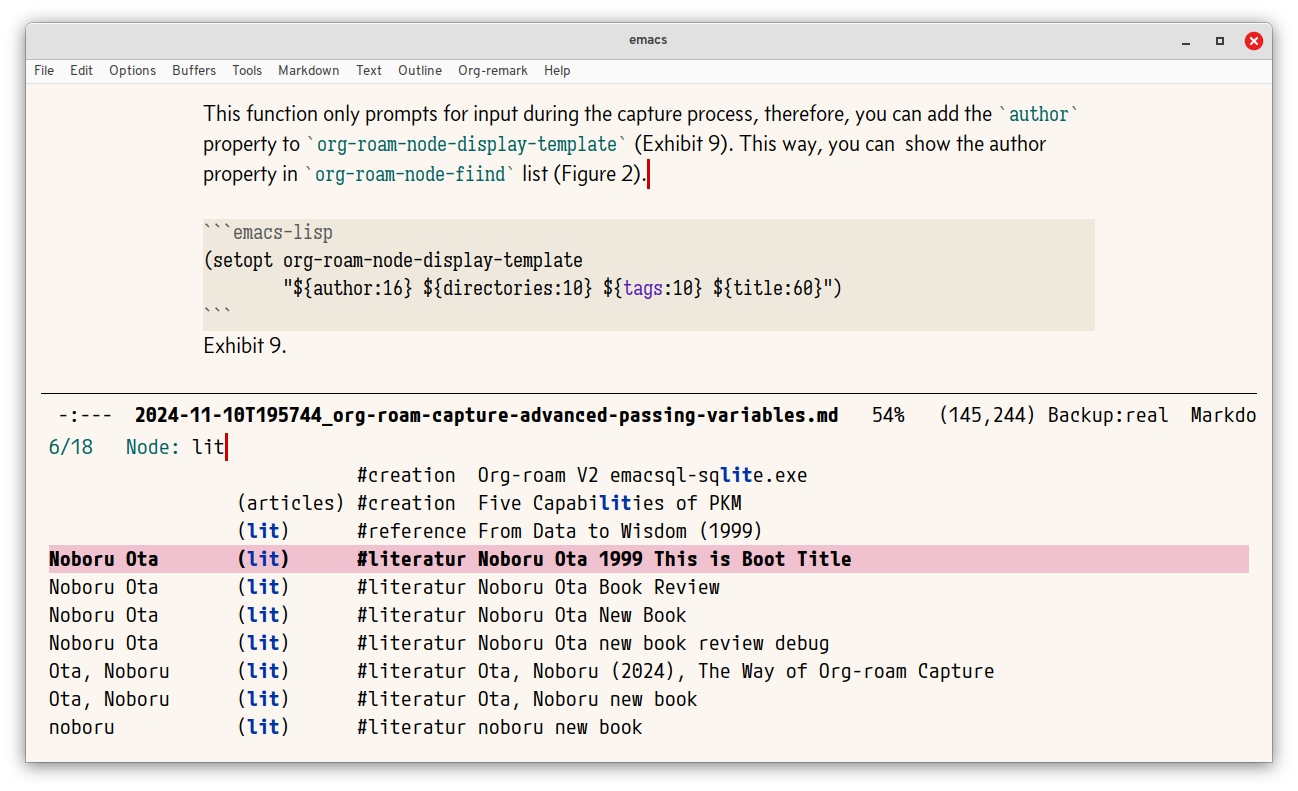Click the `author` inline code text
The height and width of the screenshot is (791, 1298).
[1040, 114]
